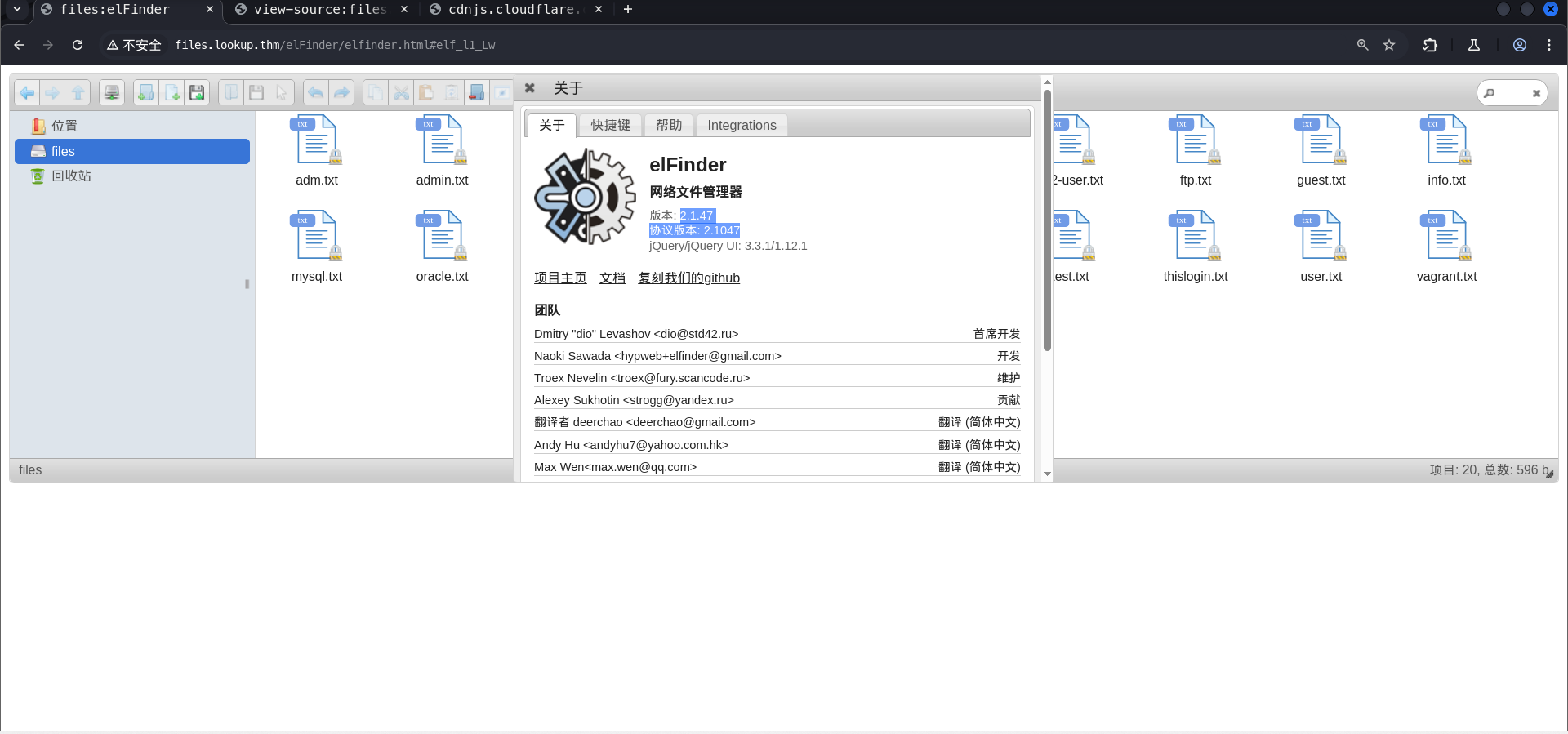The image size is (1568, 734).
Task: Select adm.txt file icon
Action: [317, 140]
